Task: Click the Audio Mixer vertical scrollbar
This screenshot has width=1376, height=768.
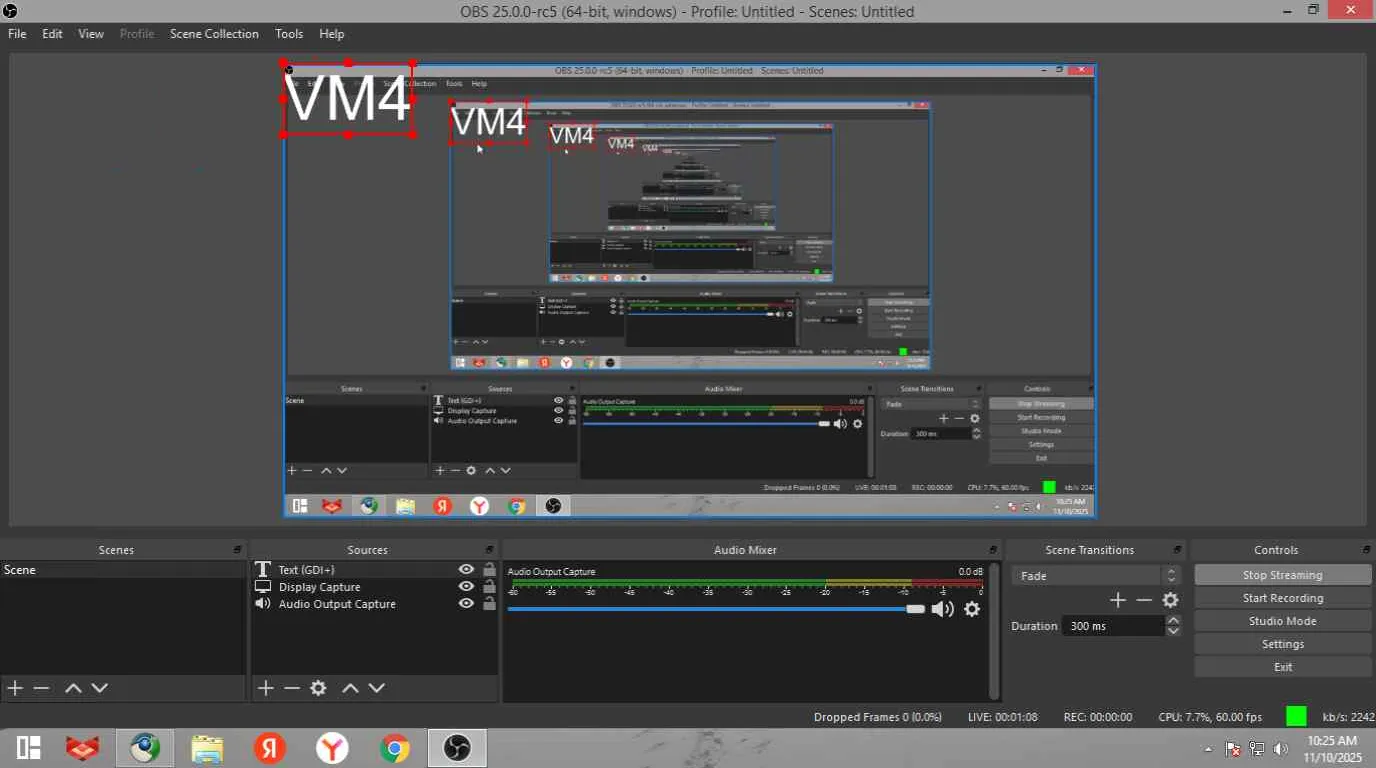Action: click(x=993, y=631)
